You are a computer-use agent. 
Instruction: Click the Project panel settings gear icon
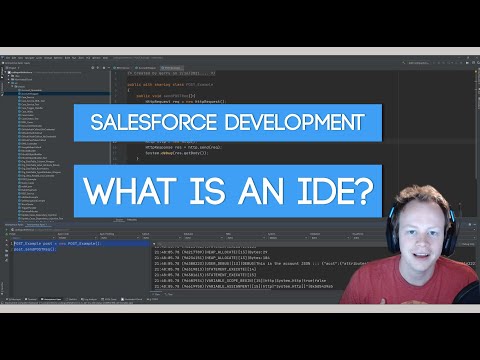point(103,68)
